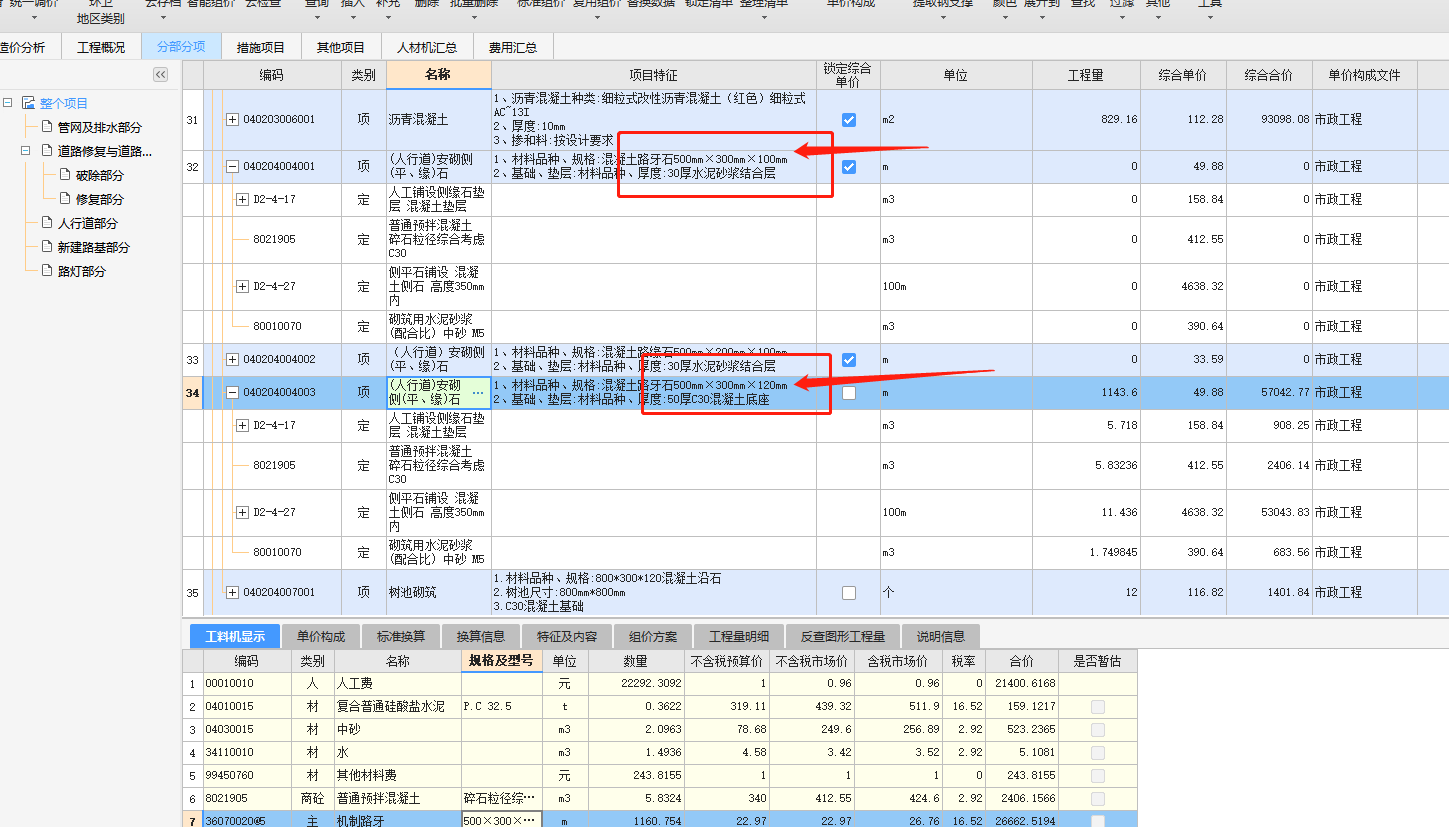
Task: Select the 工程量明细 bottom tab
Action: tap(739, 636)
